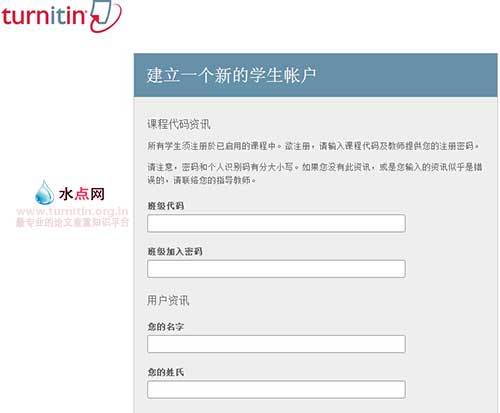Click the turnitin paper-and-arrow logo icon

(x=106, y=15)
